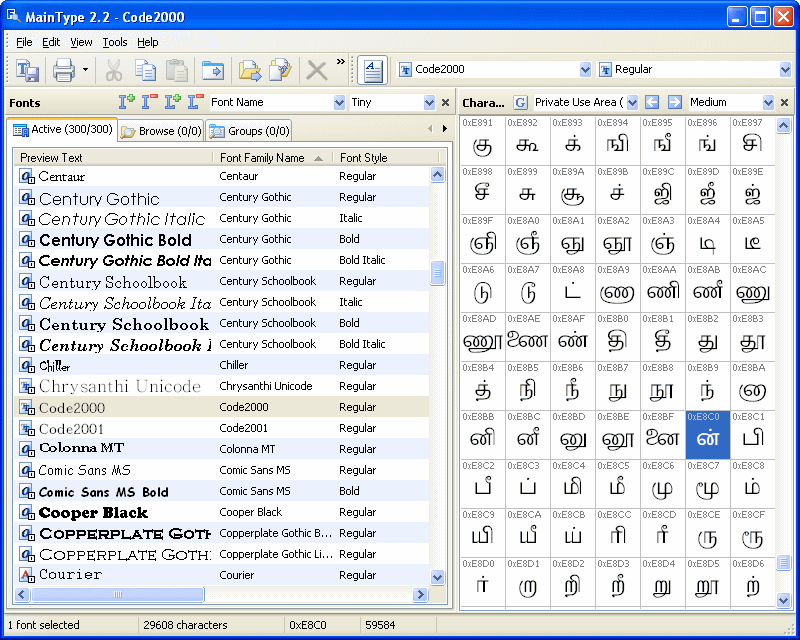Image resolution: width=800 pixels, height=640 pixels.
Task: Close the Fonts panel with its X
Action: point(445,103)
